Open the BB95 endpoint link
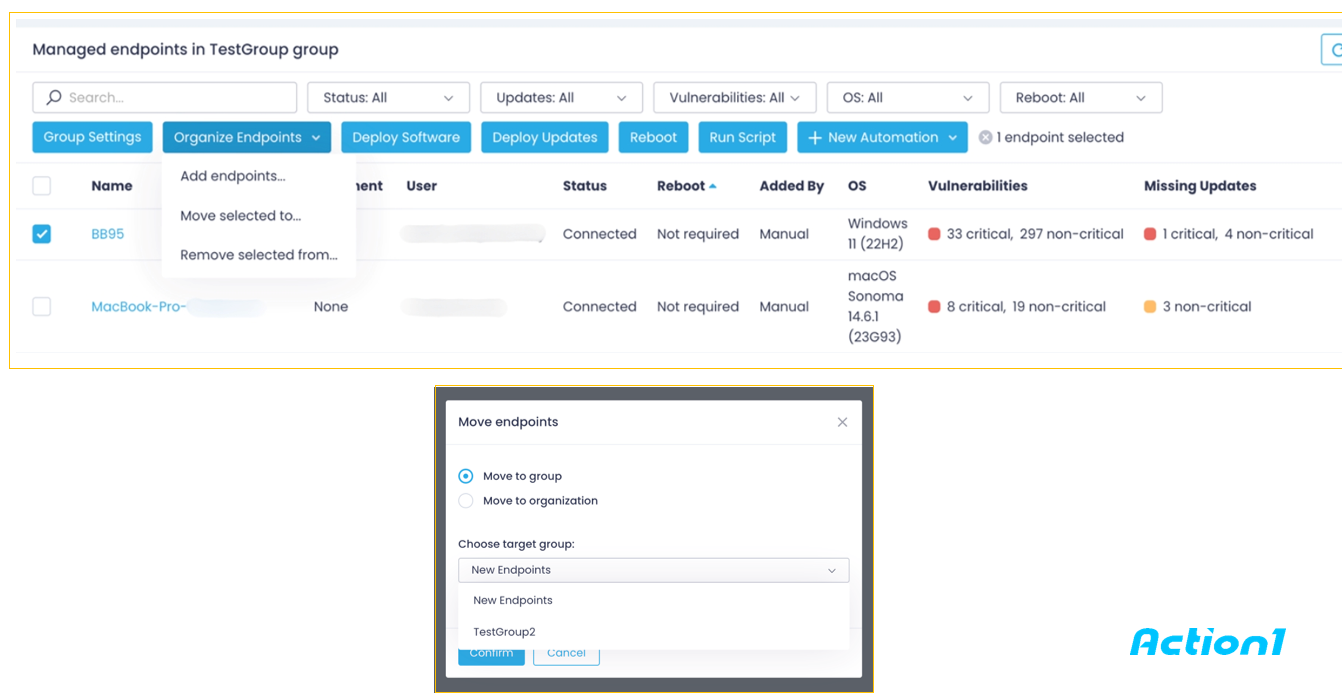Image resolution: width=1342 pixels, height=693 pixels. 107,234
